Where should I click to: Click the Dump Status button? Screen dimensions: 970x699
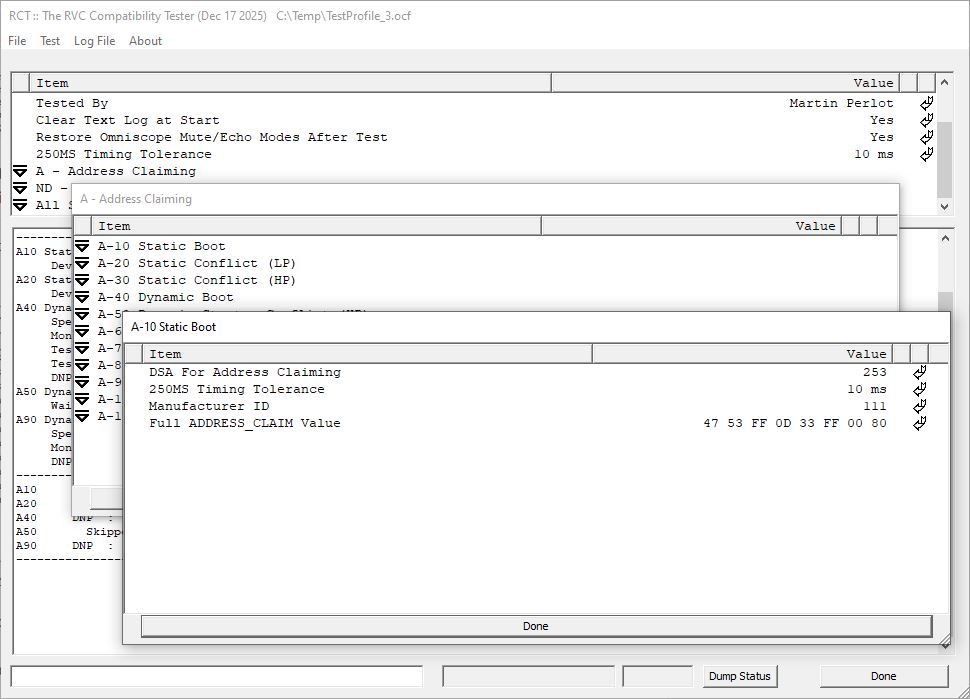coord(739,676)
